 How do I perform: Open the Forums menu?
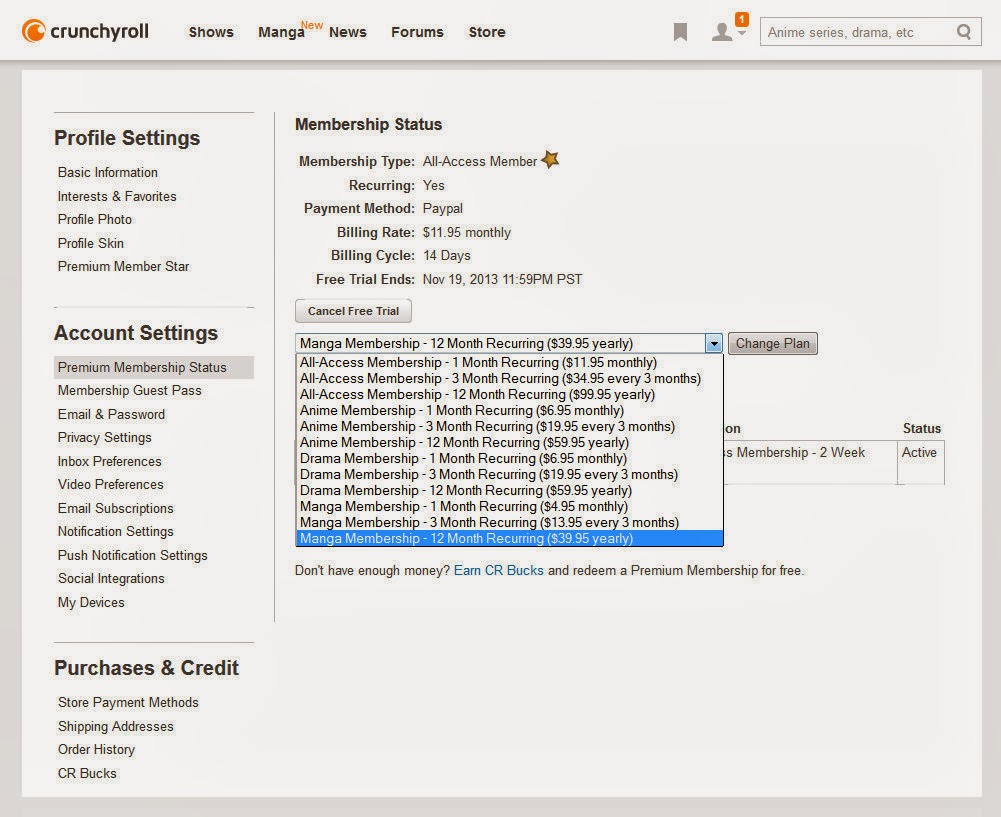(x=418, y=32)
